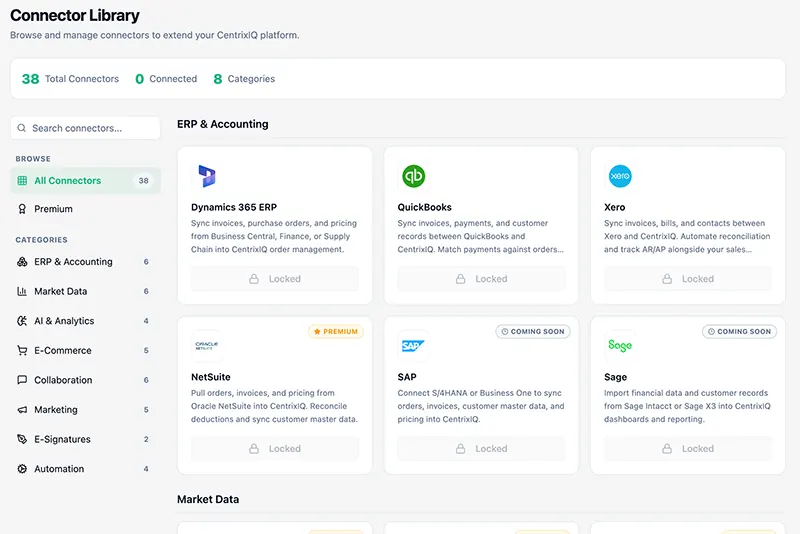Click the '8 Categories' stat
Viewport: 800px width, 534px height.
click(x=244, y=79)
